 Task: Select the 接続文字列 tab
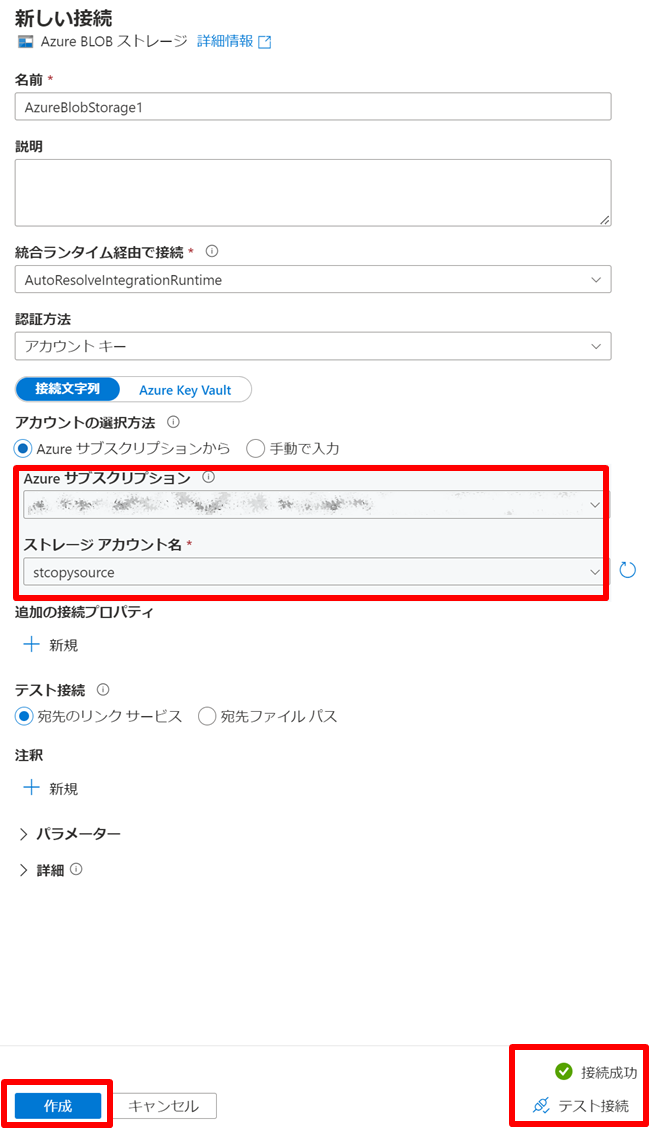tap(68, 389)
